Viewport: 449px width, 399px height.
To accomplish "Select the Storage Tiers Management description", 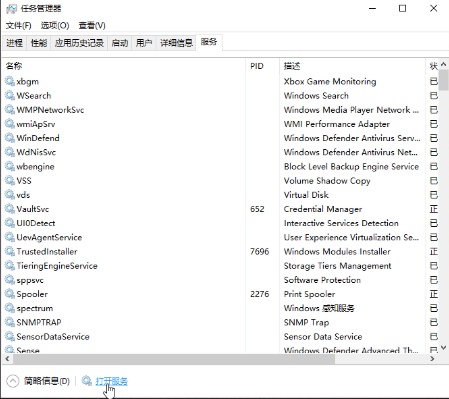I will point(337,266).
